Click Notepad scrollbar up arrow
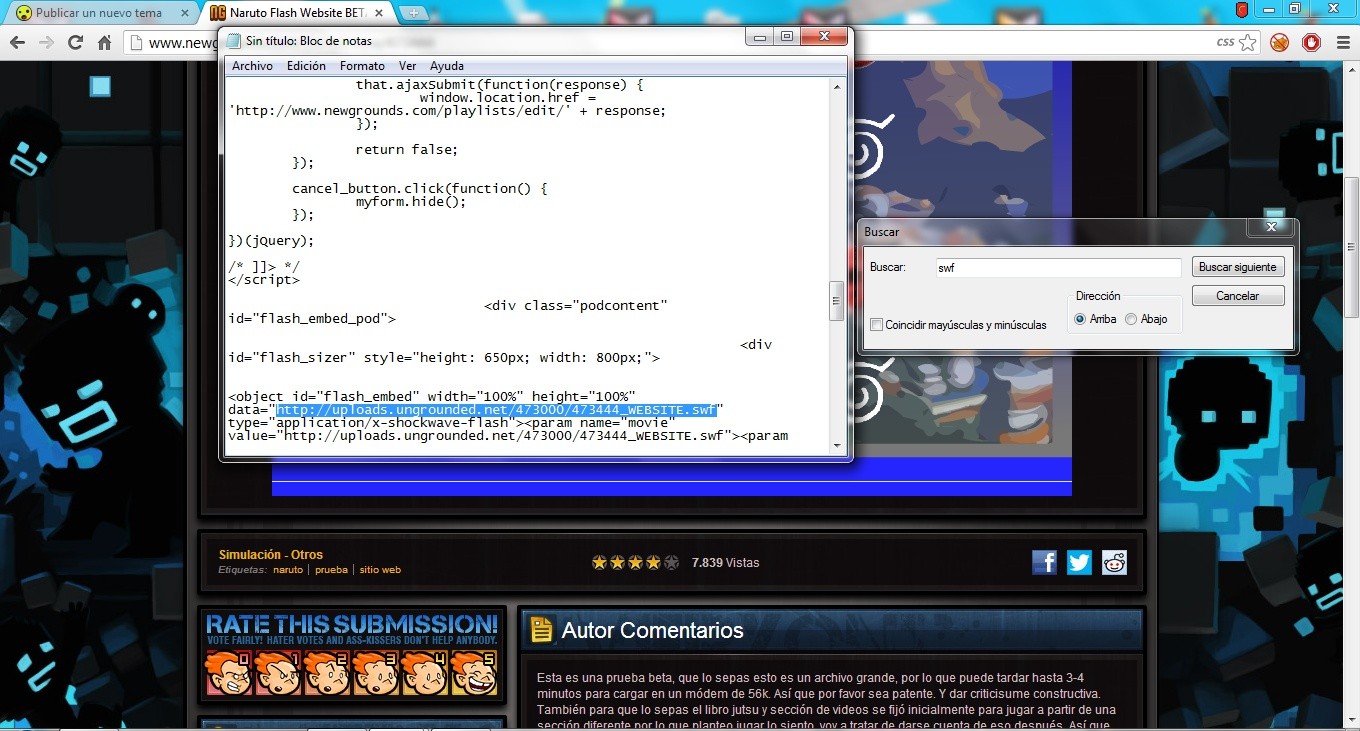This screenshot has height=731, width=1360. 837,87
